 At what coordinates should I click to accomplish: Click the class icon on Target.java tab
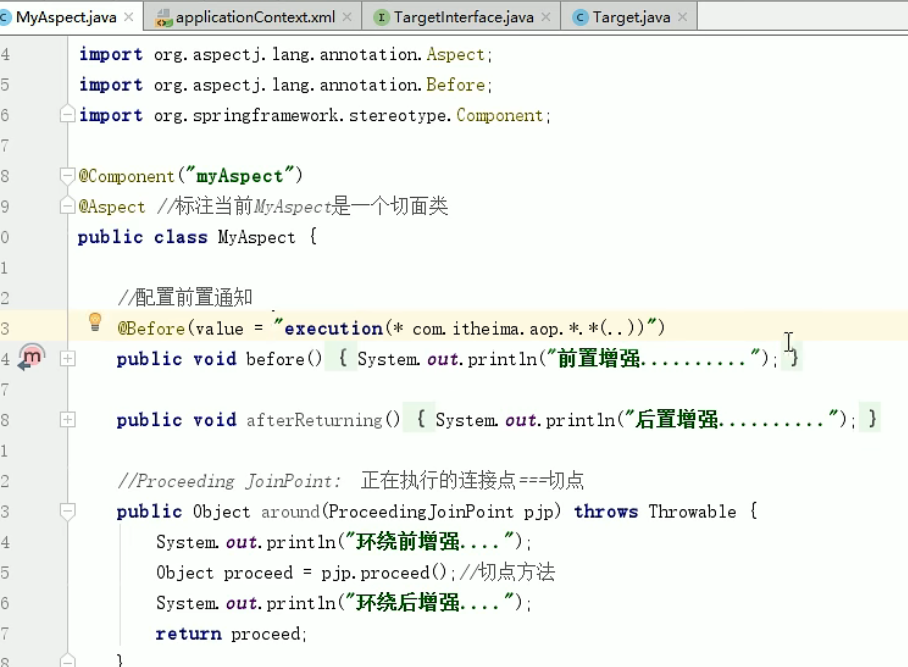580,18
